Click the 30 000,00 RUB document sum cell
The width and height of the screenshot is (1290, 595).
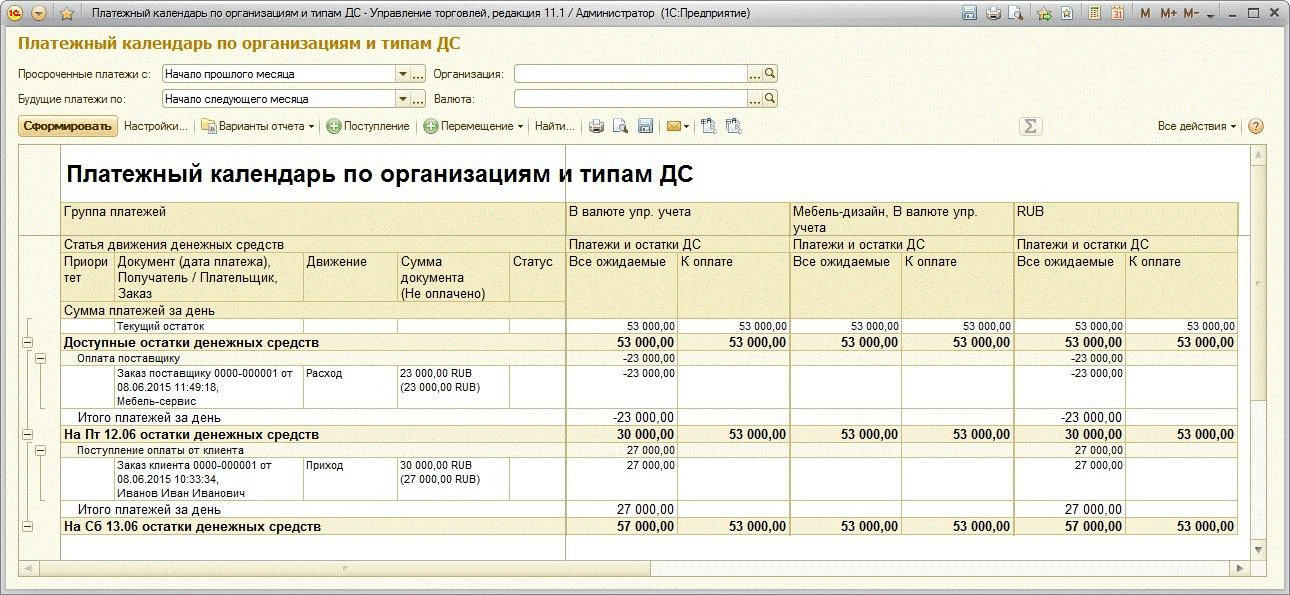[x=453, y=479]
